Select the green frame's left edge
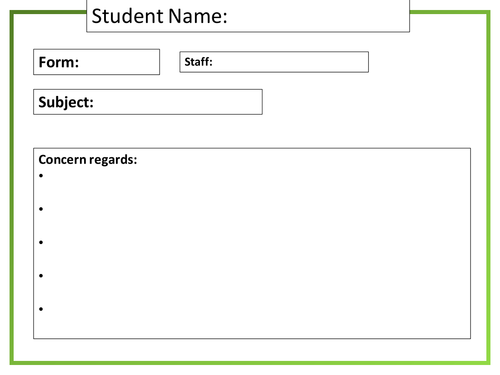 [x=12, y=187]
